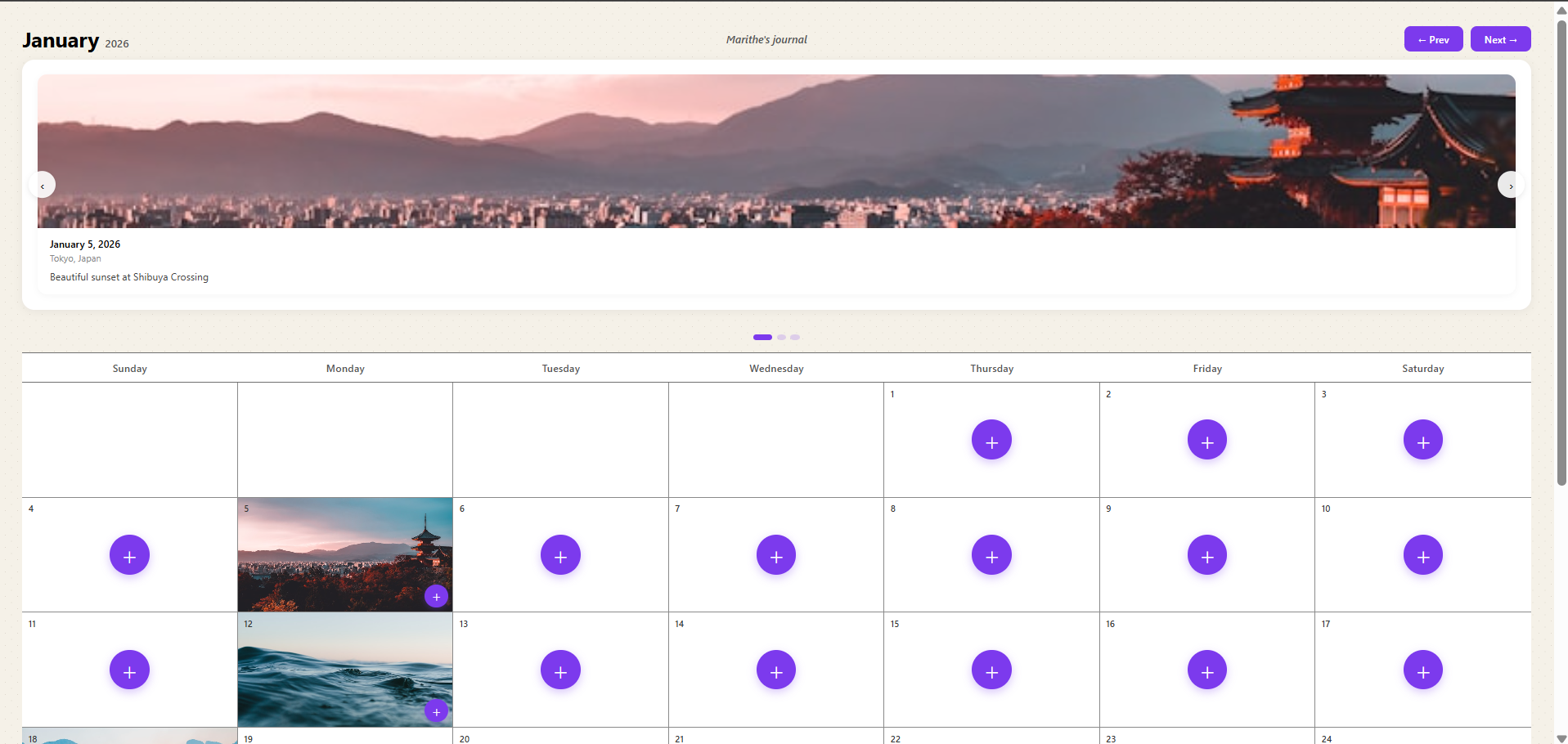Add entry for January 7
Image resolution: width=1568 pixels, height=744 pixels.
coord(776,555)
